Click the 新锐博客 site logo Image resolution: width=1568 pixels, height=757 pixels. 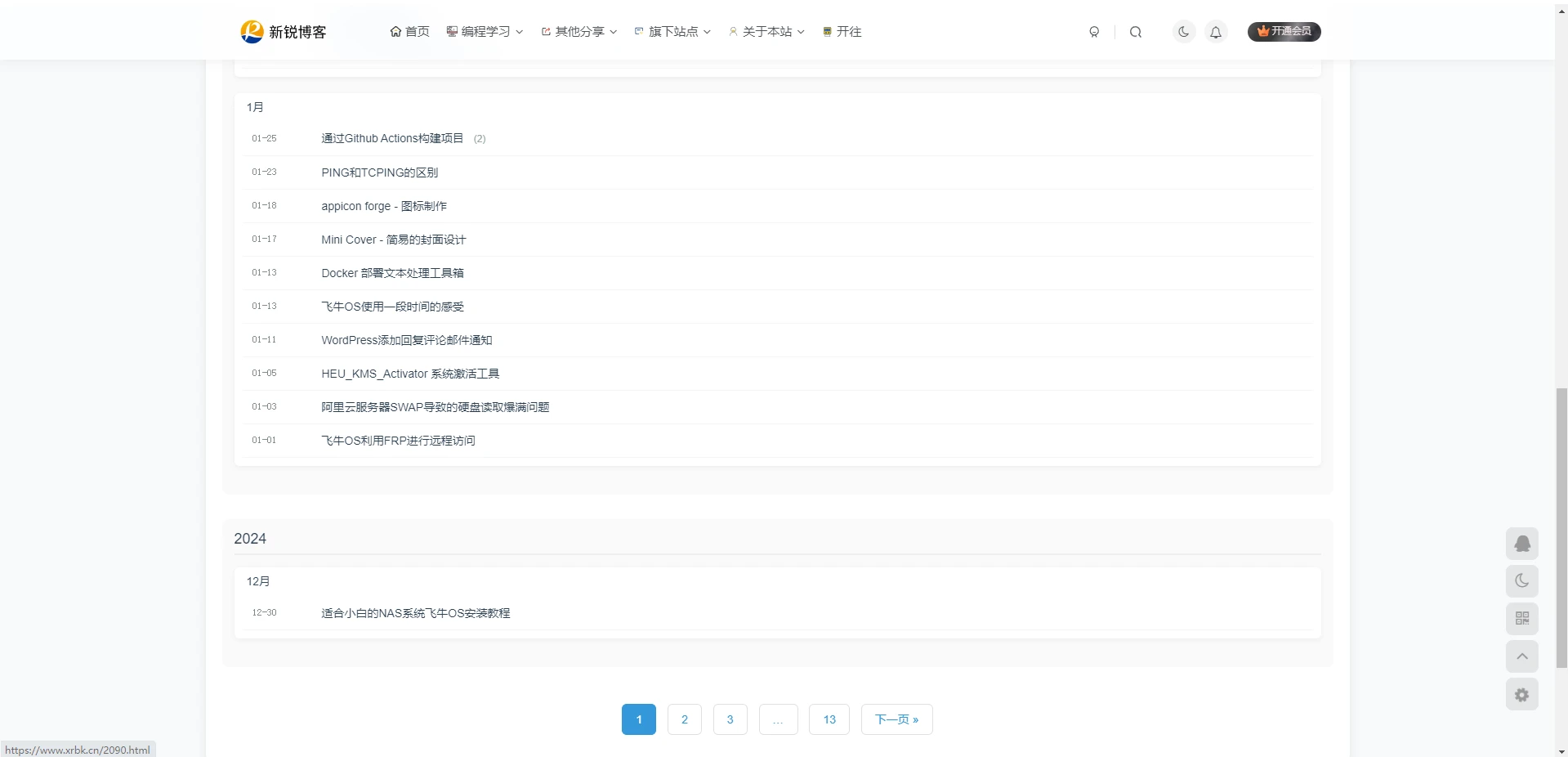pos(284,32)
